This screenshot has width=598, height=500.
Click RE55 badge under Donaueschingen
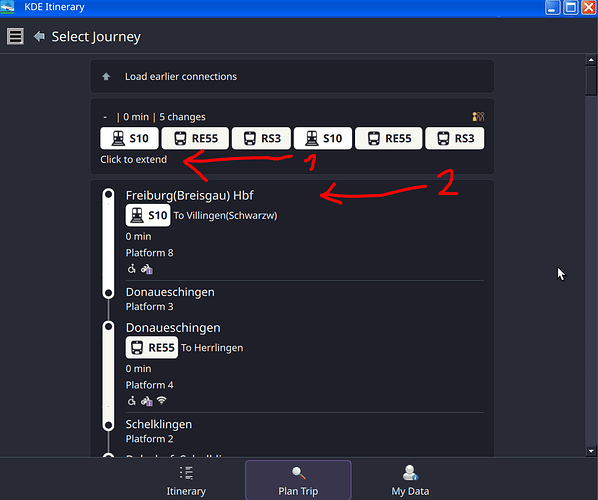(152, 347)
